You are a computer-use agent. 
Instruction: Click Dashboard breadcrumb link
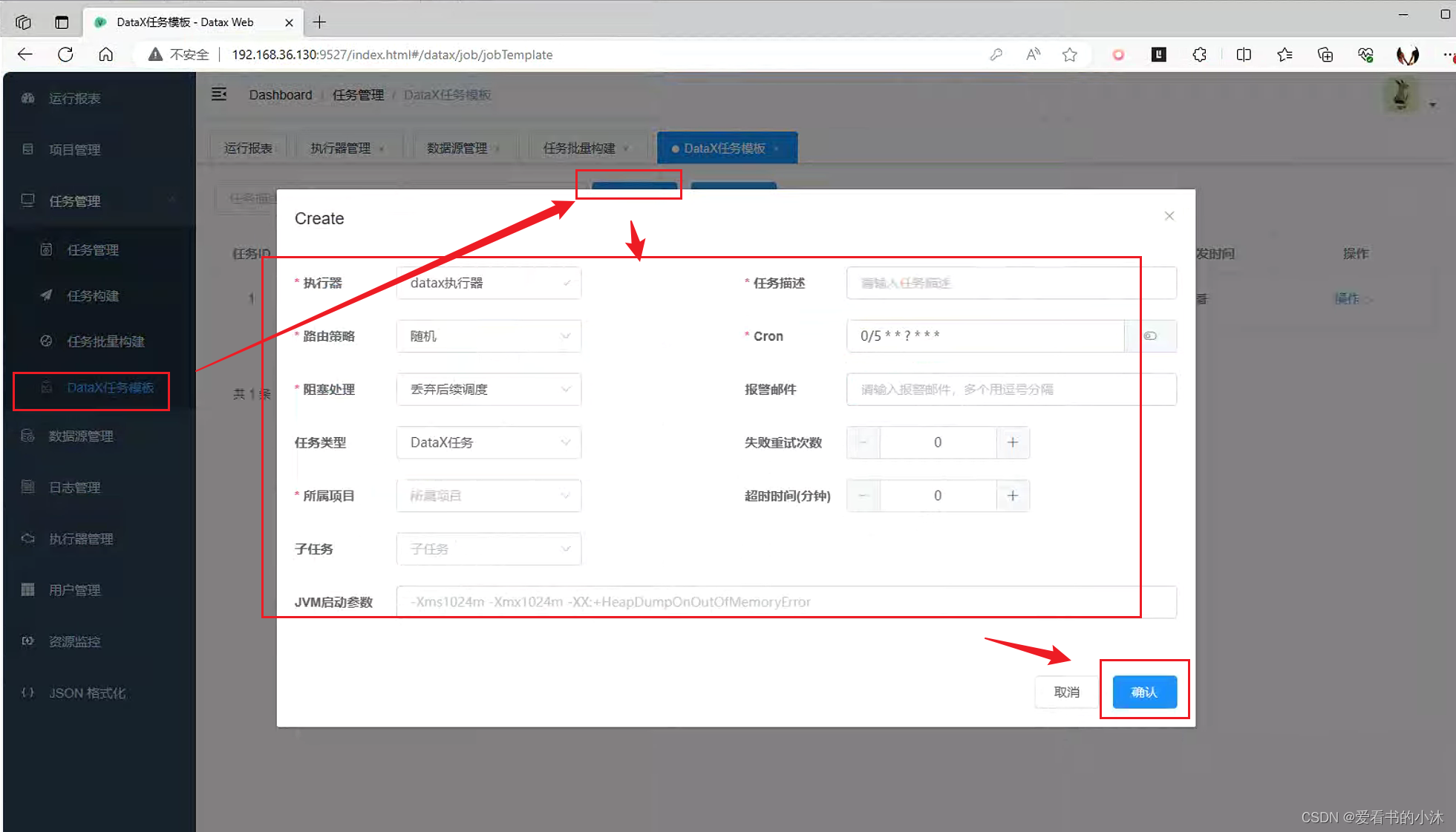tap(281, 95)
